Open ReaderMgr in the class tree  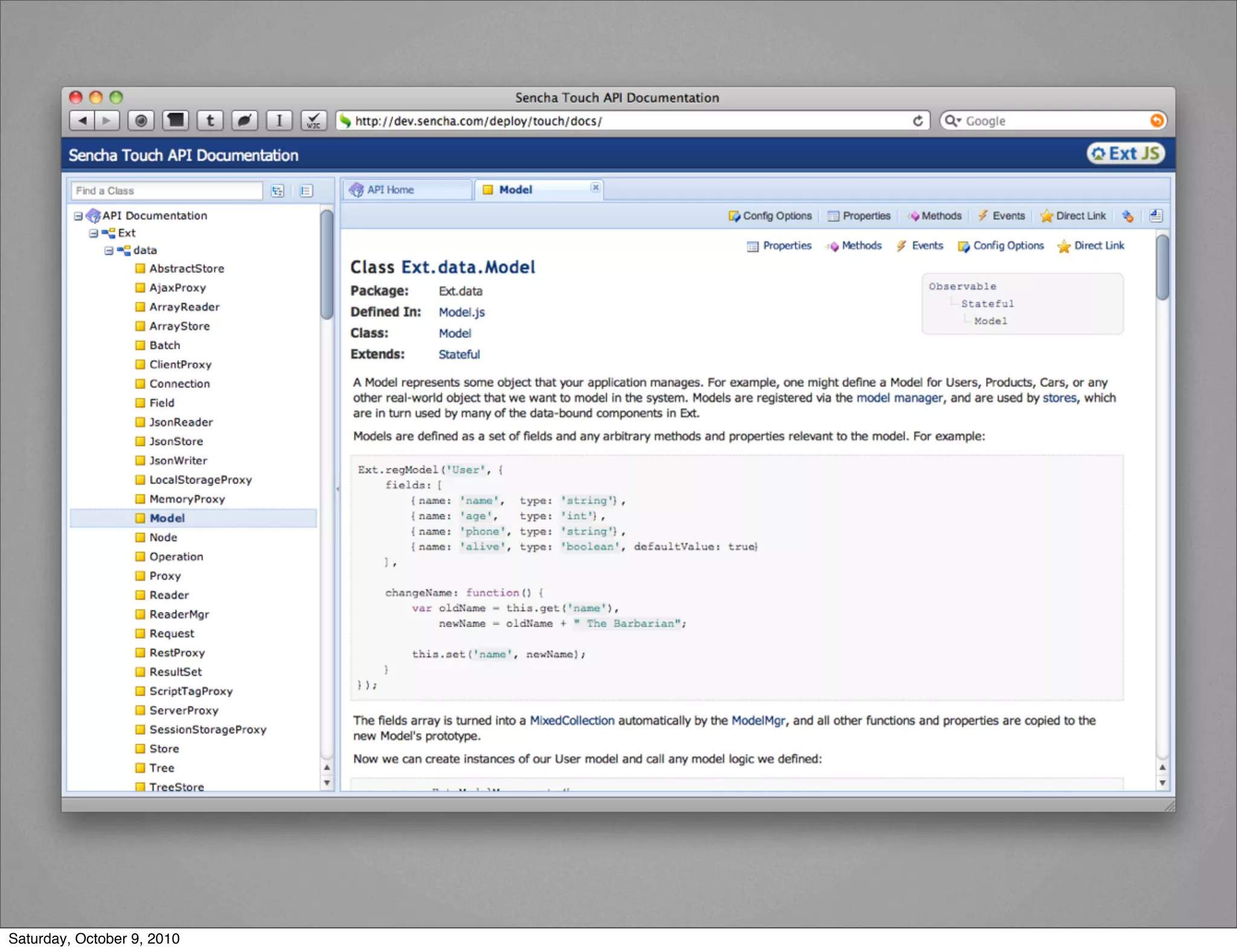(179, 614)
